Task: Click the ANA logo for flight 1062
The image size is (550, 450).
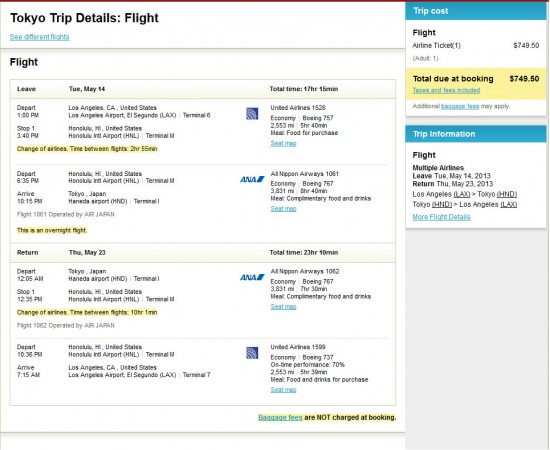Action: click(252, 277)
